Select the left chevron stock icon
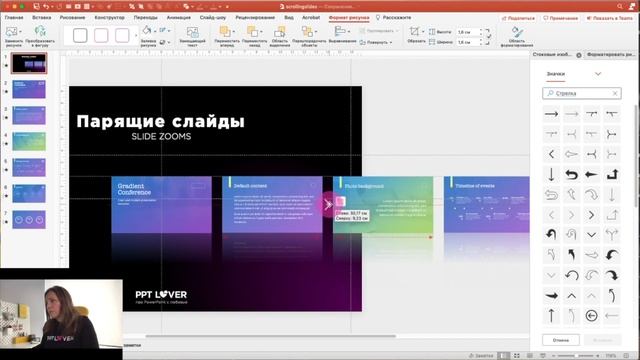 tap(551, 154)
